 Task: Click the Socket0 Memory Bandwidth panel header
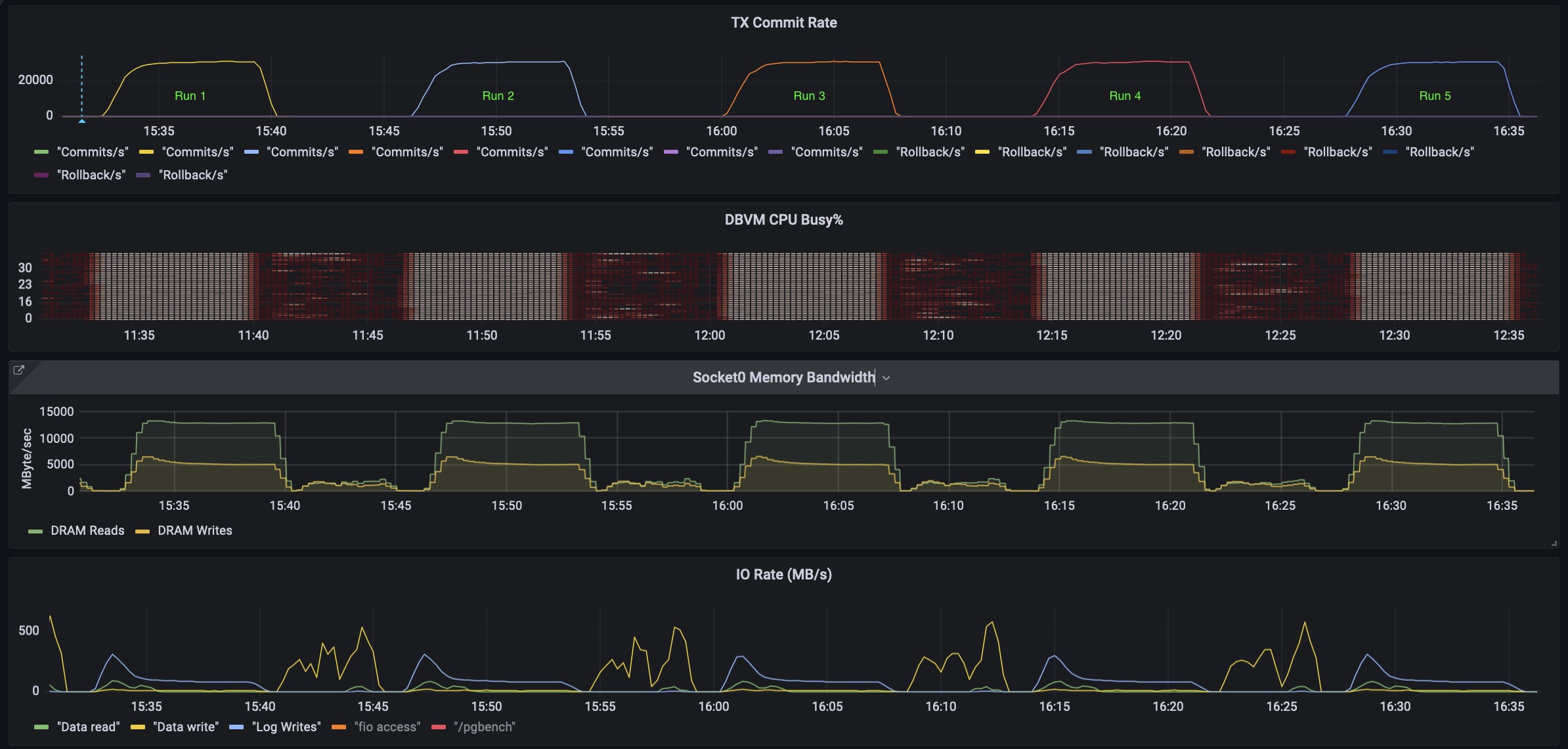[783, 377]
